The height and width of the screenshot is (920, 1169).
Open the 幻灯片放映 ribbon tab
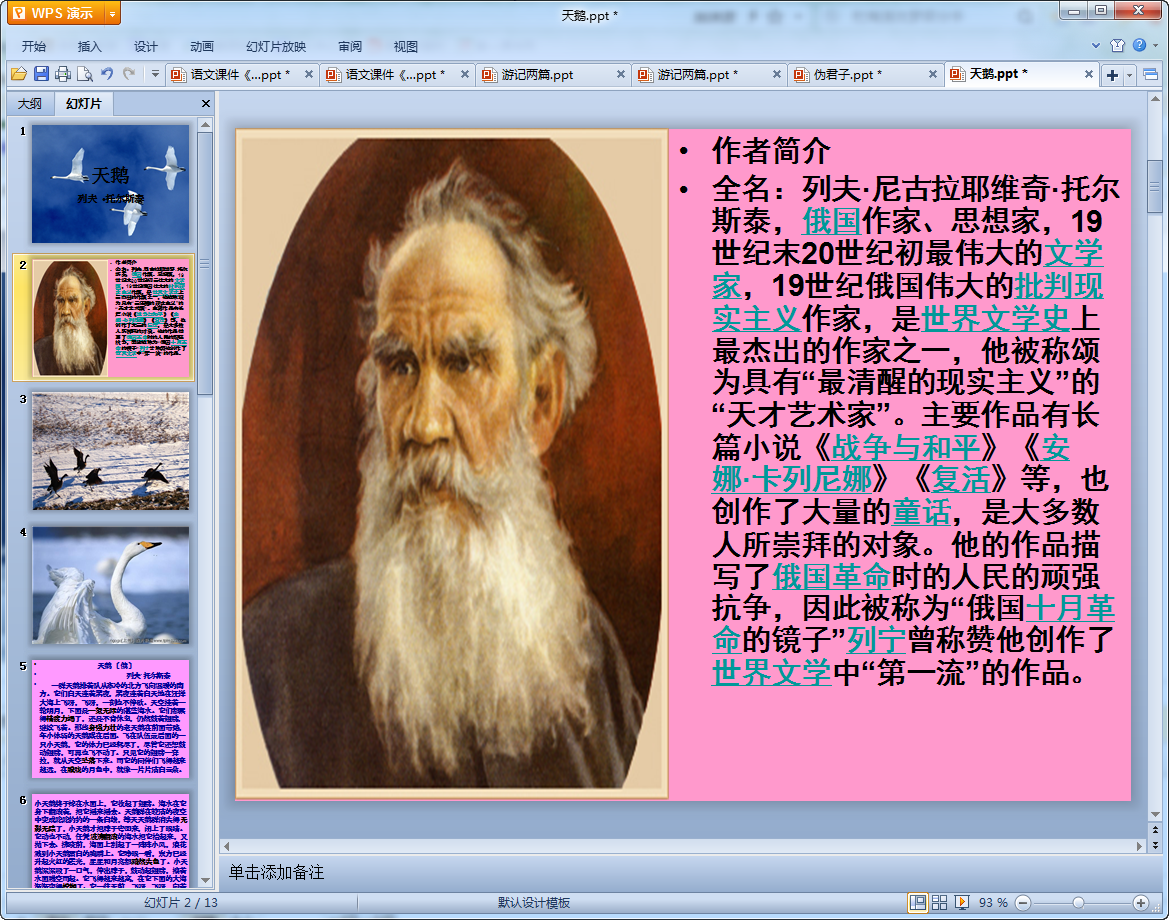point(276,46)
